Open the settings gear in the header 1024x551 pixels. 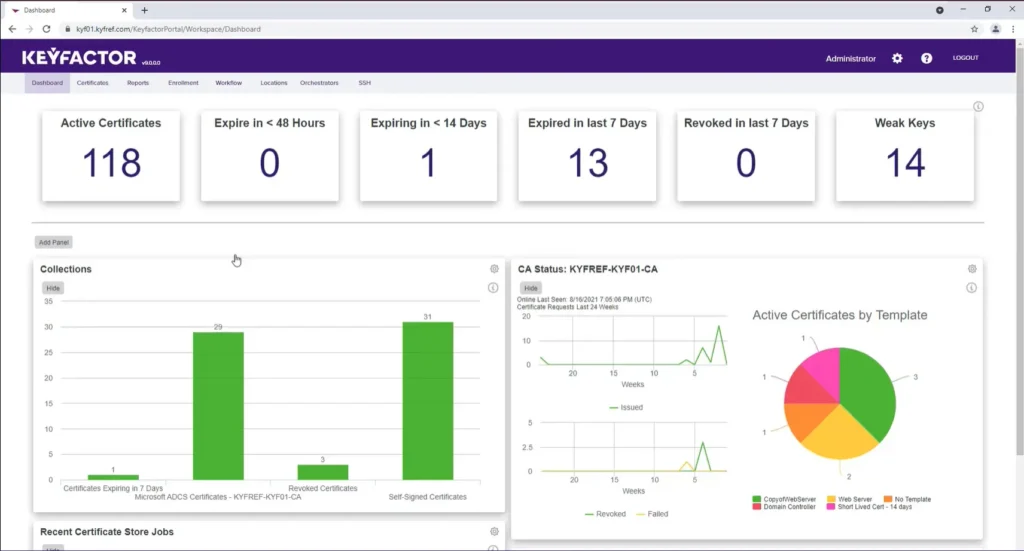897,58
